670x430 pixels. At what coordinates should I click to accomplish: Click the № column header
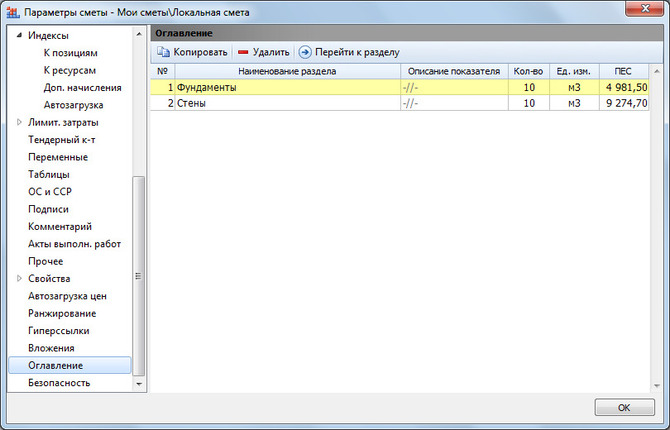[x=162, y=71]
